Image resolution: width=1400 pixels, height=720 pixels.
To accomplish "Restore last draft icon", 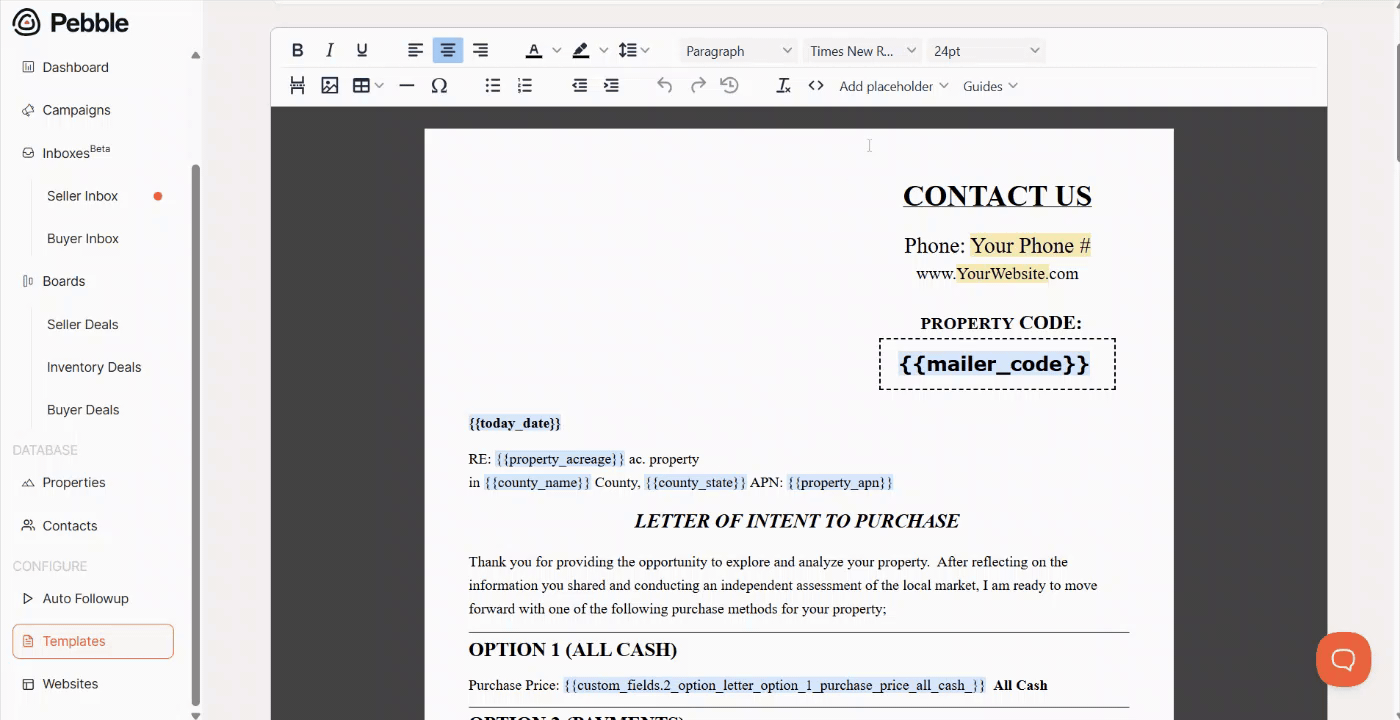I will 730,86.
